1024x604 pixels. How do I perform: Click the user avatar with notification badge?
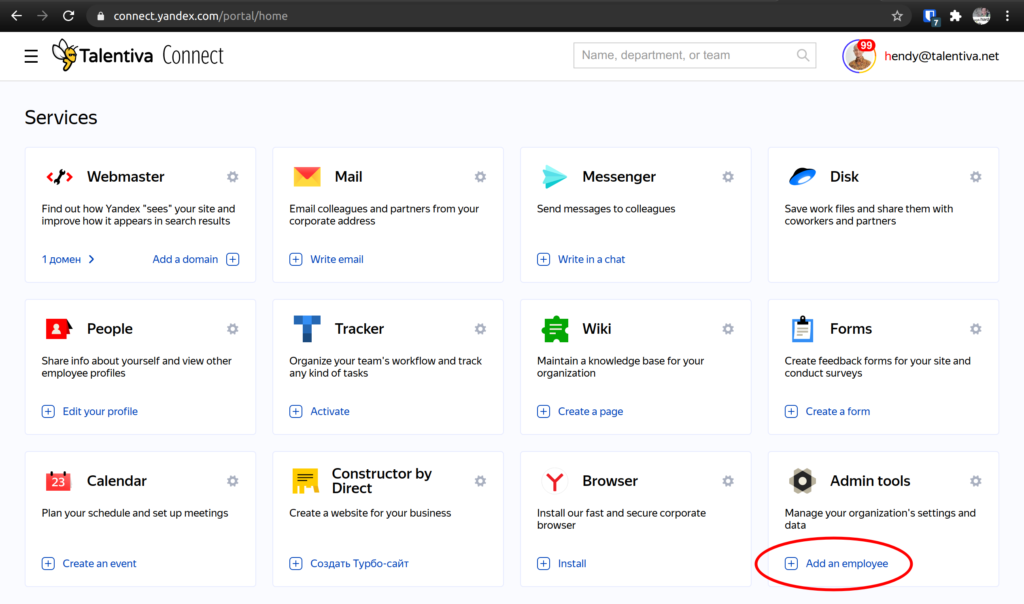pyautogui.click(x=859, y=56)
